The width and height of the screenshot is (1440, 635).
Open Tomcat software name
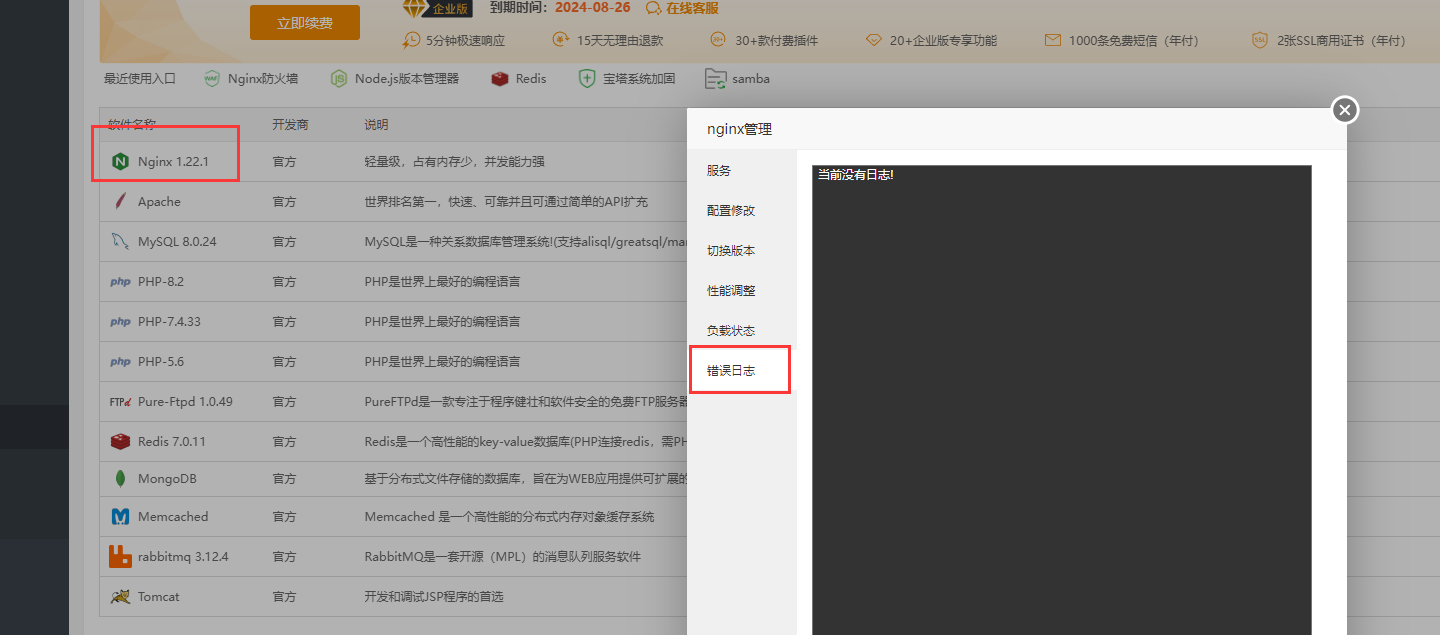[159, 597]
